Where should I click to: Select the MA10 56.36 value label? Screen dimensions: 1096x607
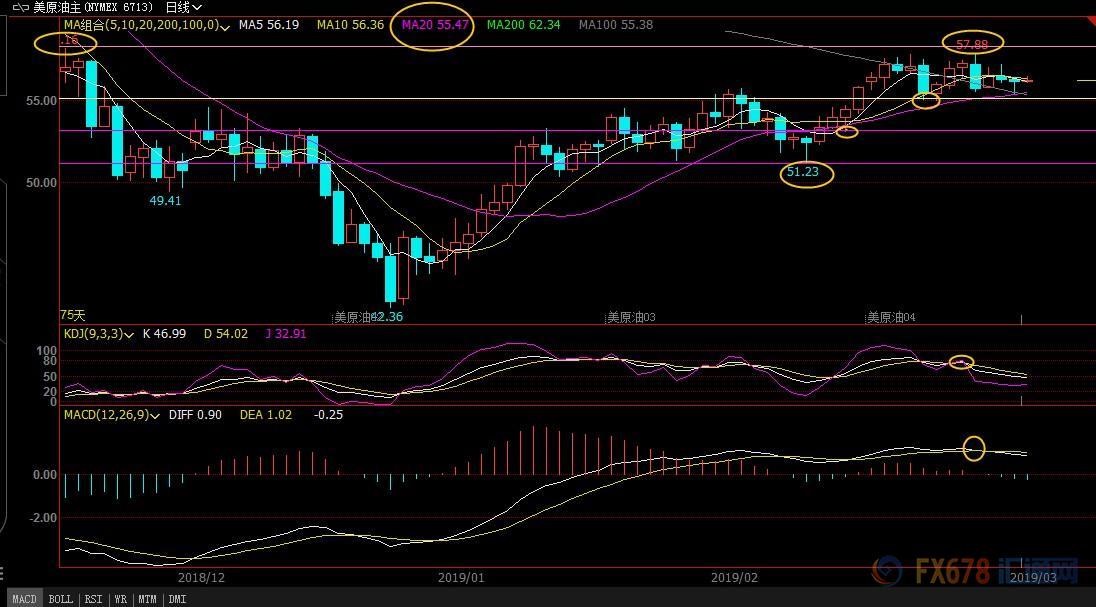coord(350,25)
